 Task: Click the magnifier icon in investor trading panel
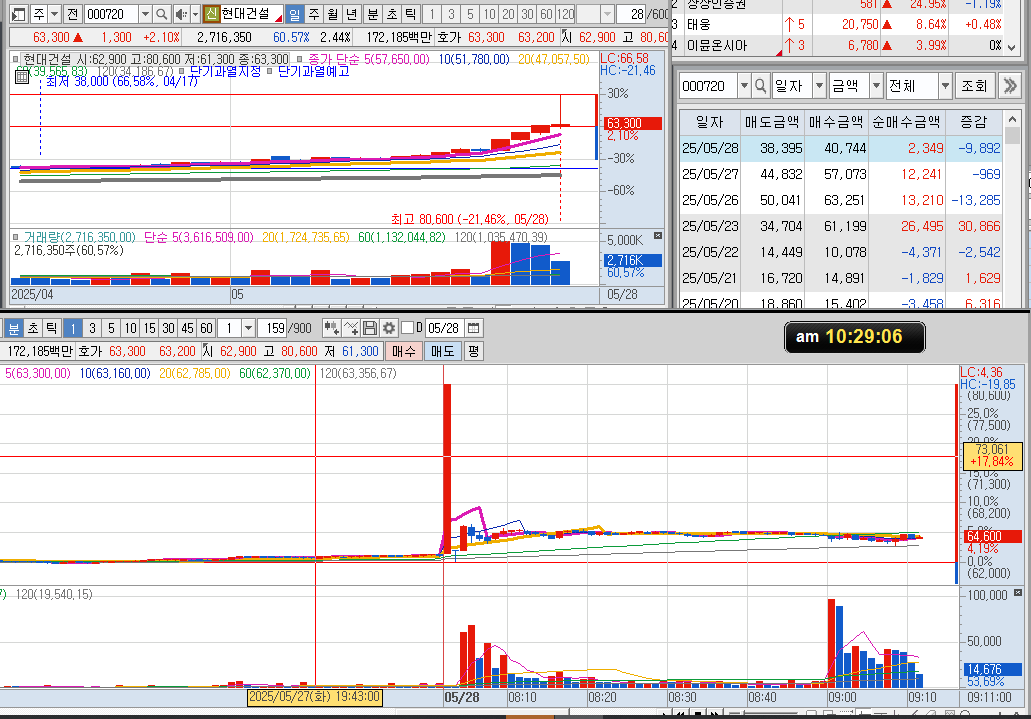click(x=760, y=86)
